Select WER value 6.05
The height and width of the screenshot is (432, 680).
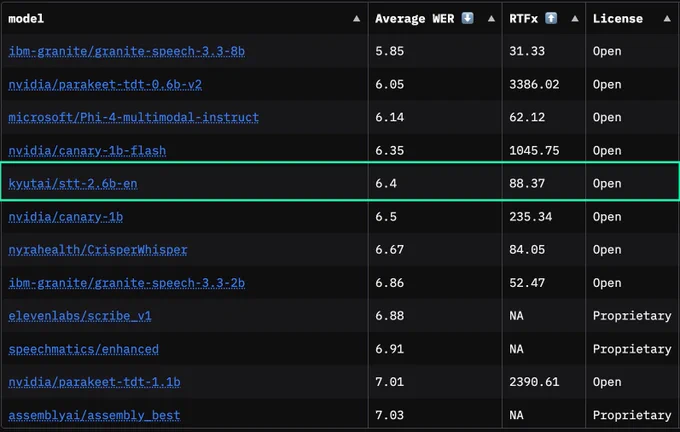[x=389, y=84]
